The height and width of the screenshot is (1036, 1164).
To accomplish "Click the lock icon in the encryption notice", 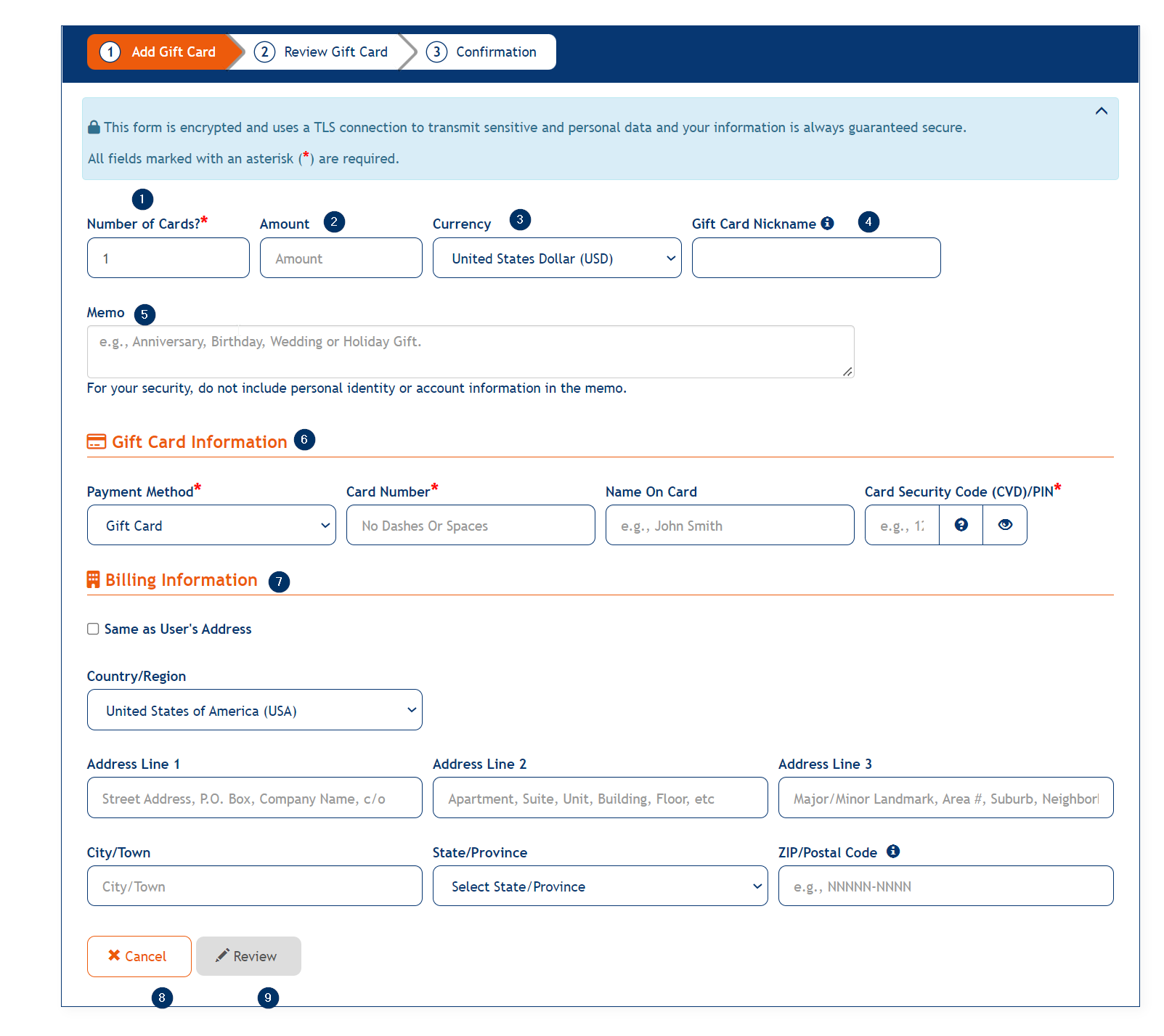I will pos(94,128).
